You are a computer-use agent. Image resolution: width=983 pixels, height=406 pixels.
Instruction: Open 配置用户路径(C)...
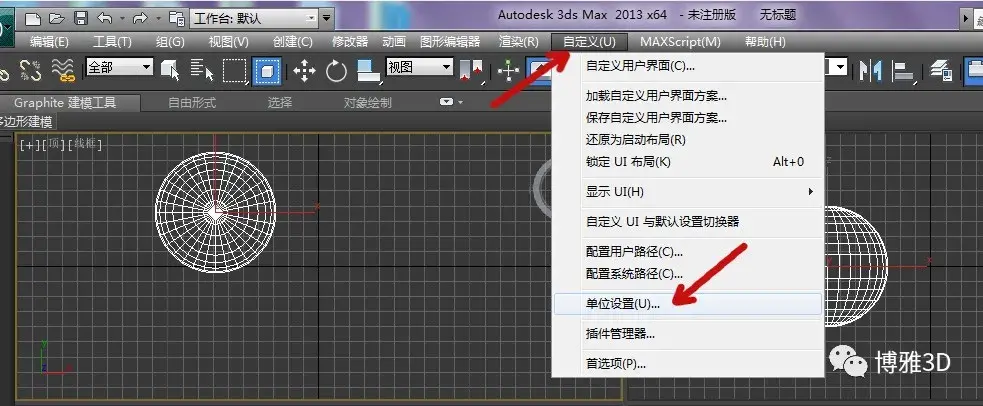pos(687,252)
